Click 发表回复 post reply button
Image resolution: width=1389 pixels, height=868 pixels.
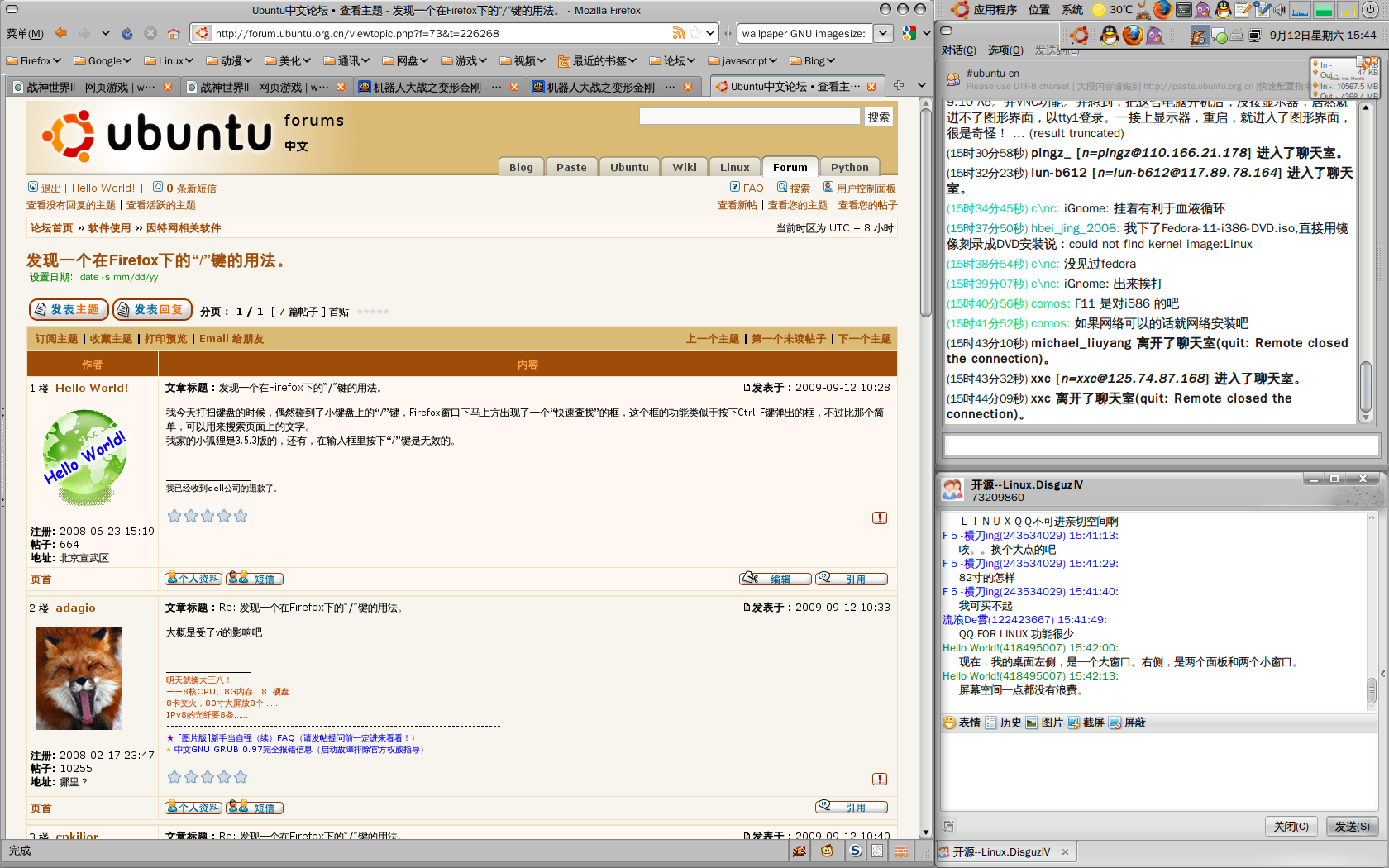click(152, 309)
